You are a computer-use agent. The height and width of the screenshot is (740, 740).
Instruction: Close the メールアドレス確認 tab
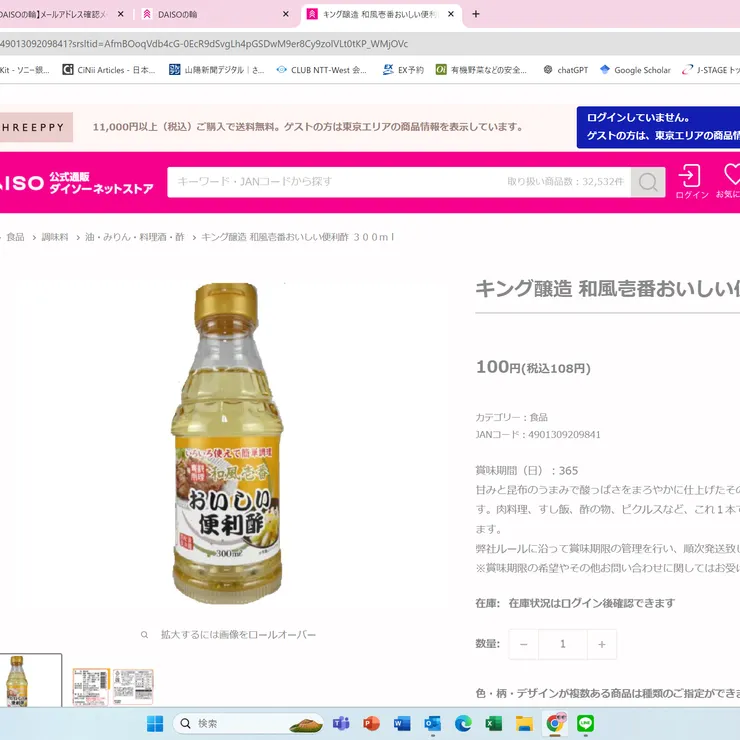(121, 14)
